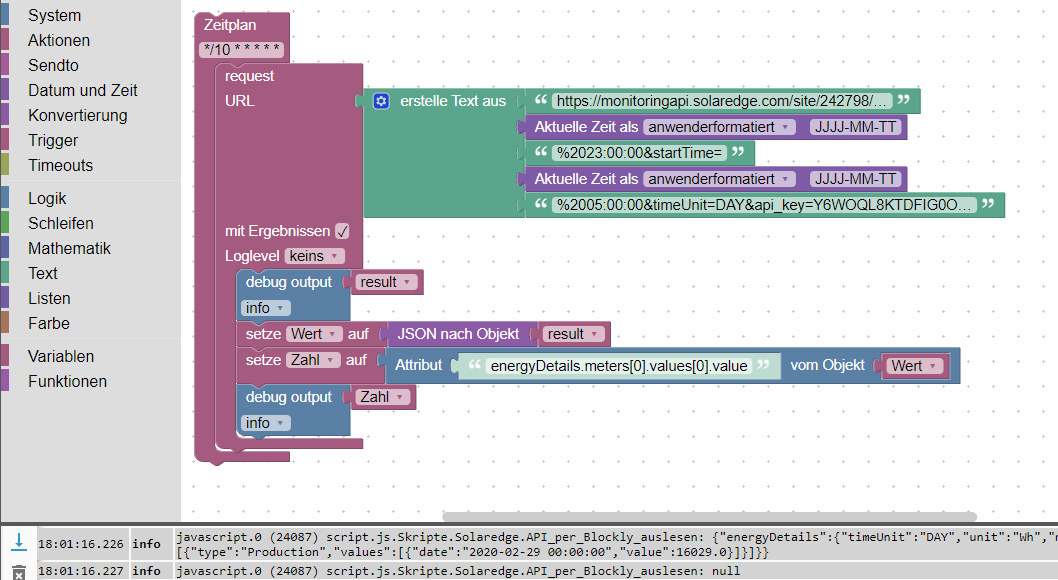
Task: Open the Mathematik toolbox category
Action: pos(69,248)
